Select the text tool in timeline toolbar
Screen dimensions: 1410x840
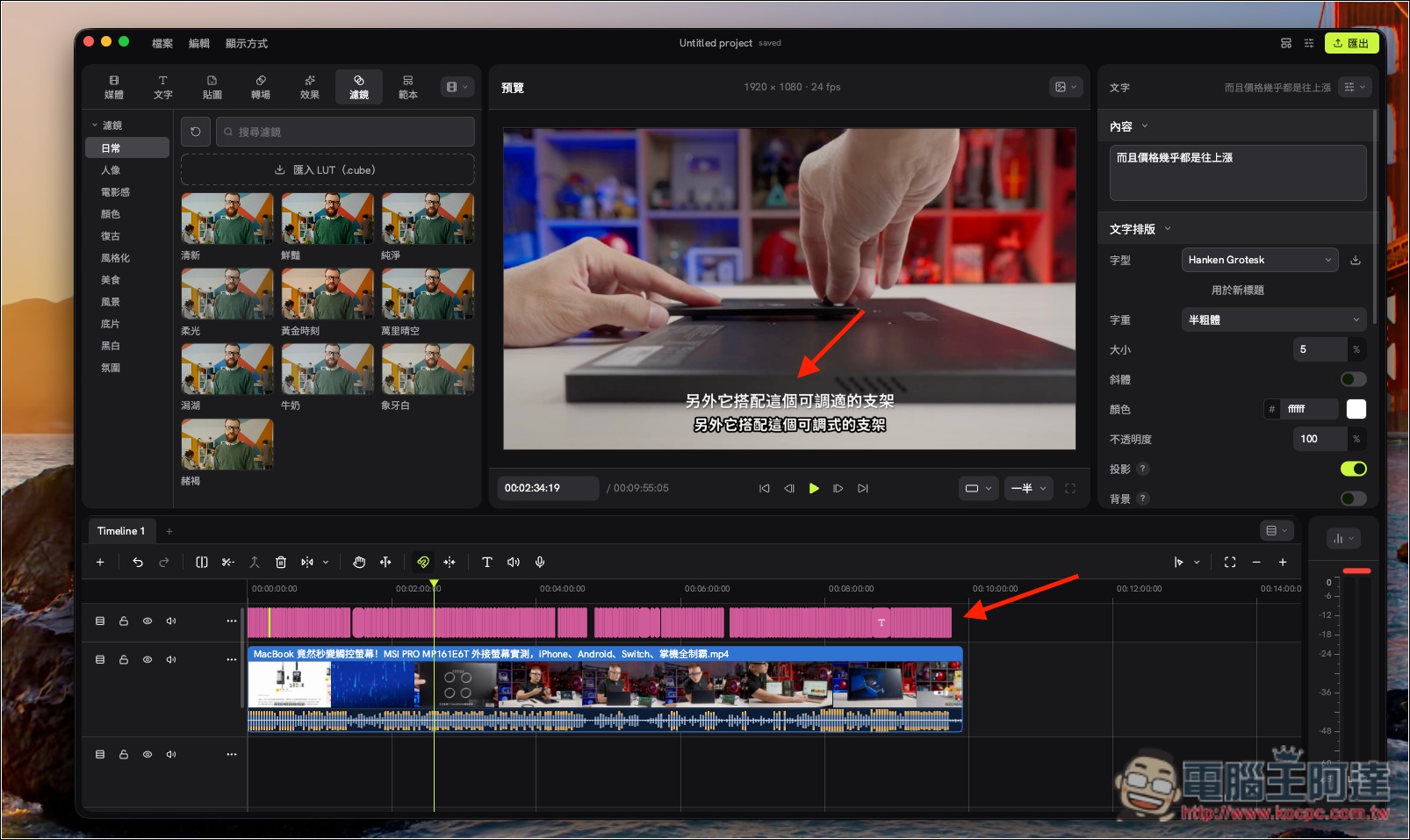click(487, 562)
